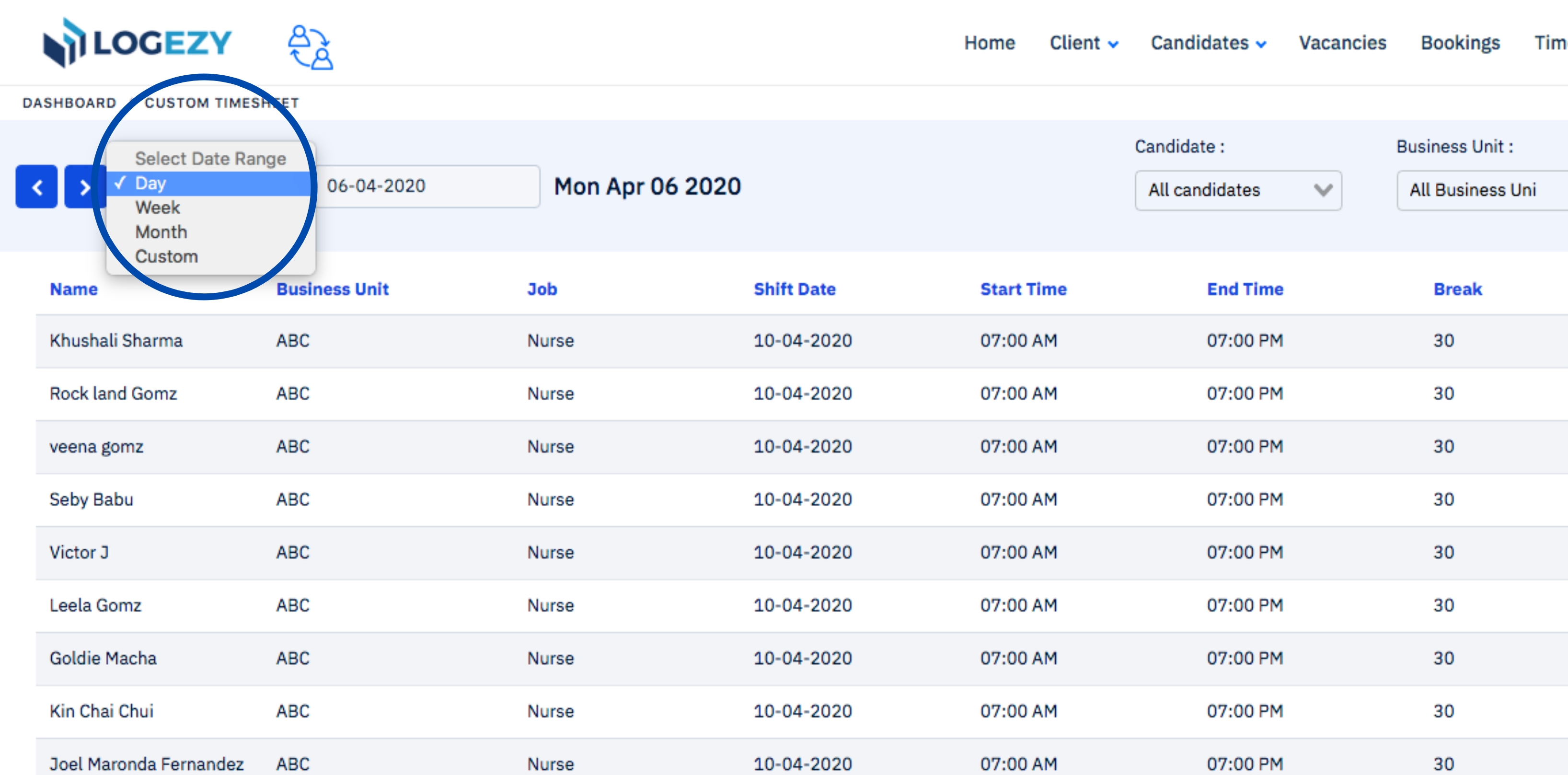The image size is (1568, 775).
Task: Click the 06-04-2020 date field
Action: [427, 186]
